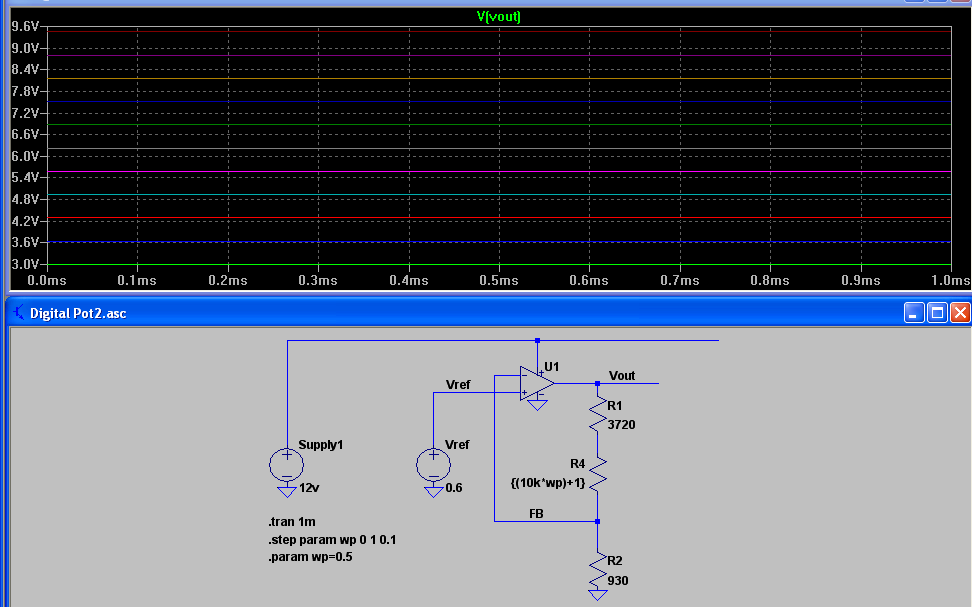Click the 0.5ms time axis label
Image resolution: width=972 pixels, height=607 pixels.
coord(498,280)
